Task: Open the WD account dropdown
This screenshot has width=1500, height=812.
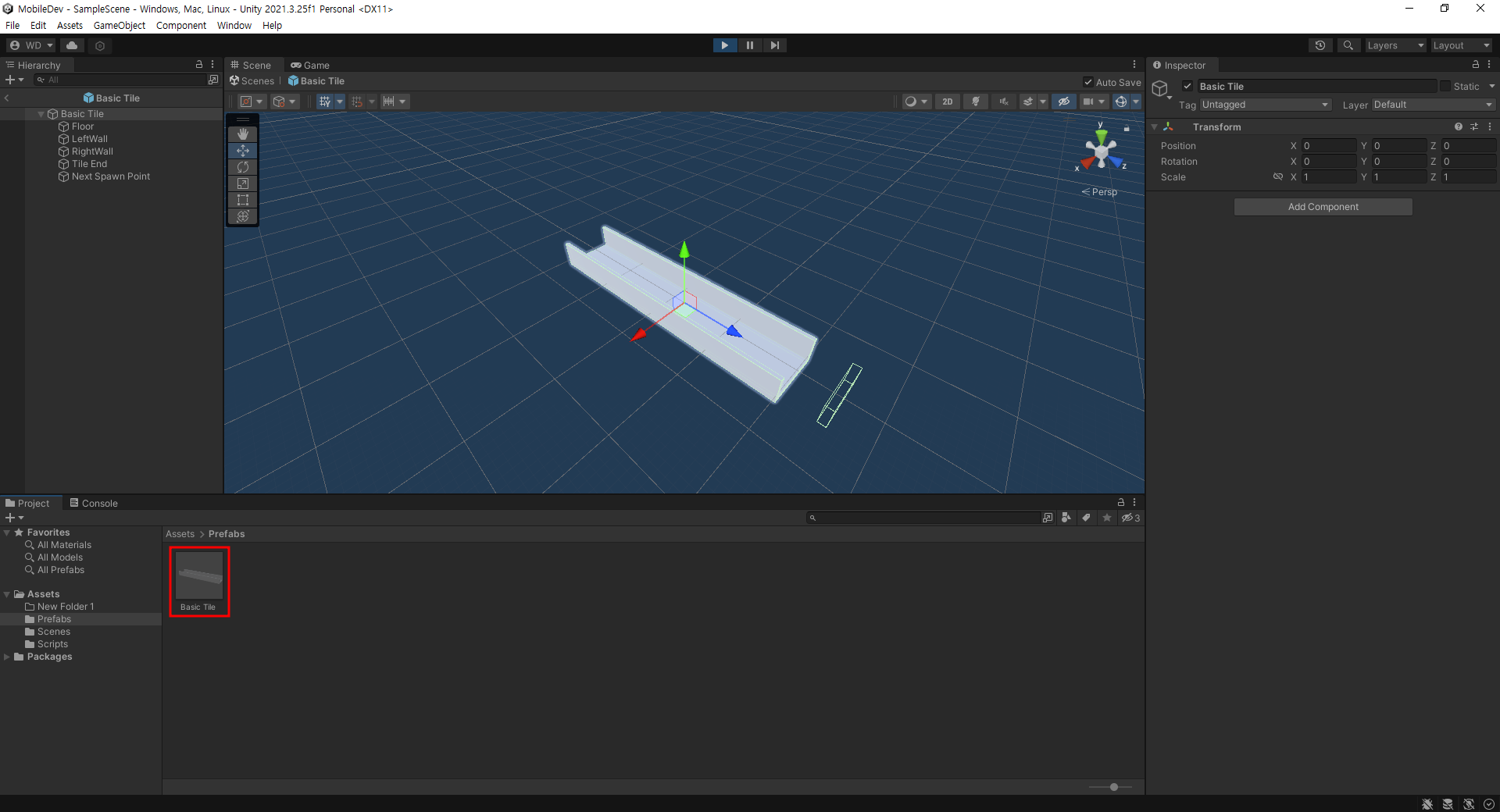Action: coord(31,45)
